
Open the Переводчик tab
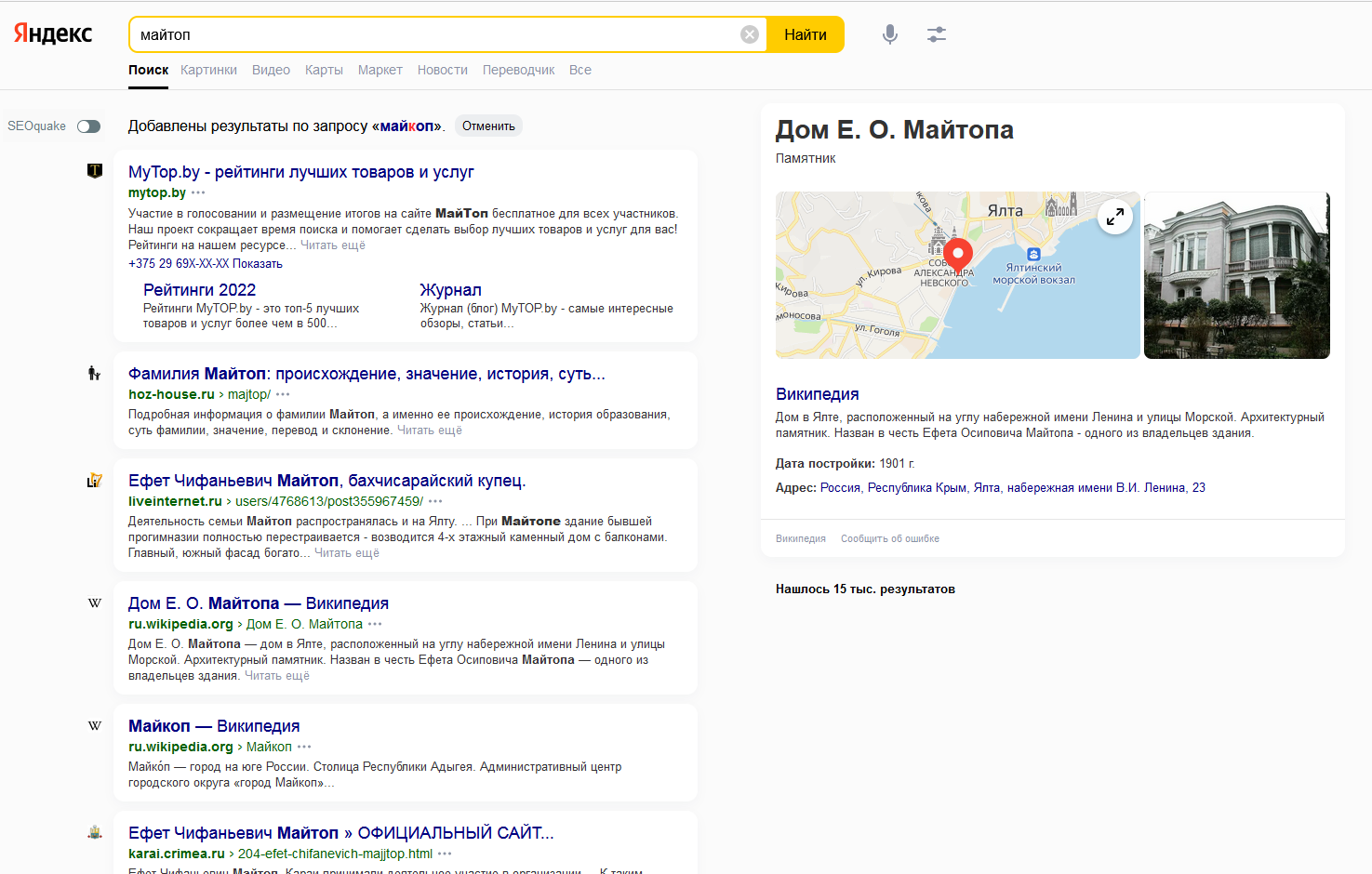519,70
